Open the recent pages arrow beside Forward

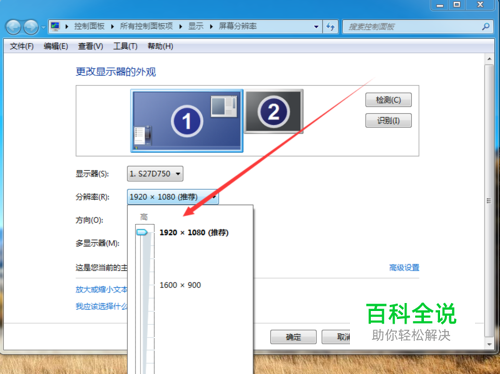click(x=43, y=27)
